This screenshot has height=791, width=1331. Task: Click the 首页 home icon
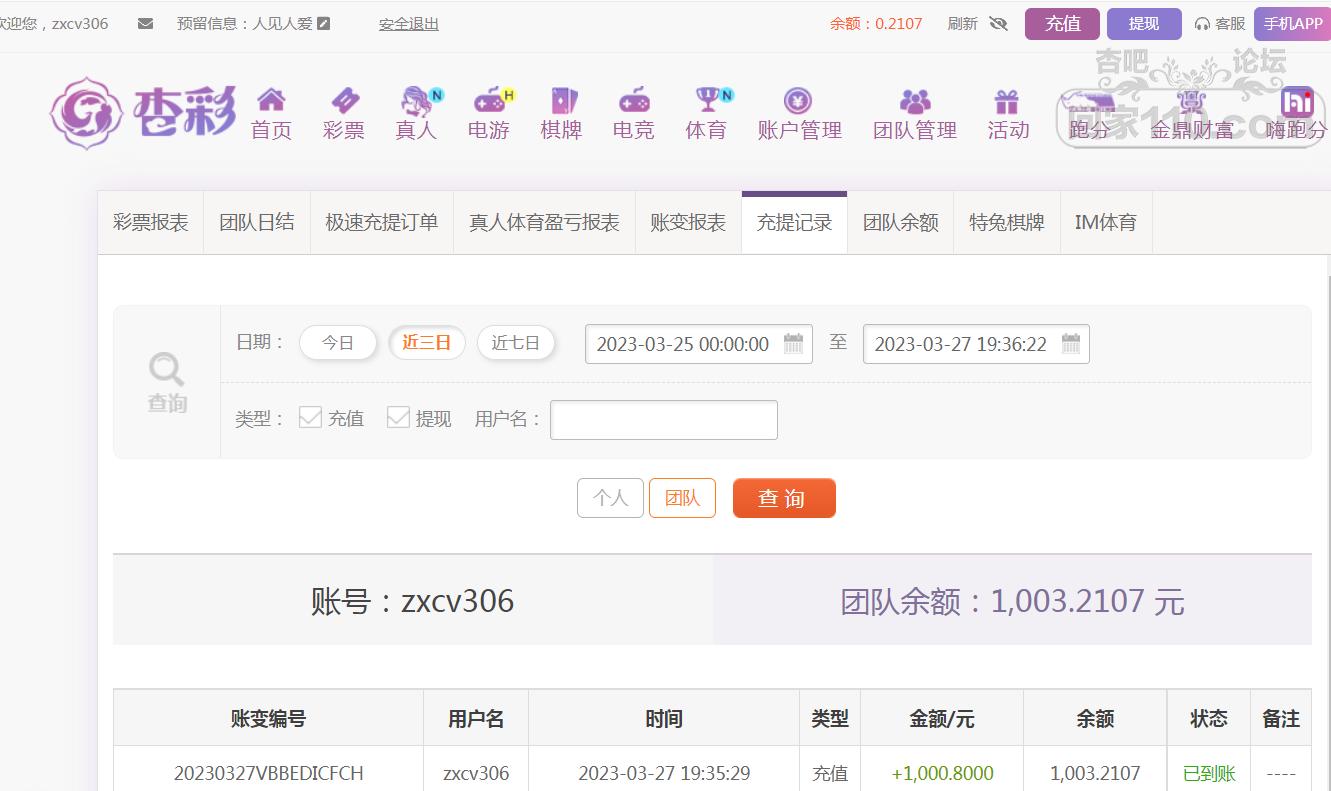271,101
